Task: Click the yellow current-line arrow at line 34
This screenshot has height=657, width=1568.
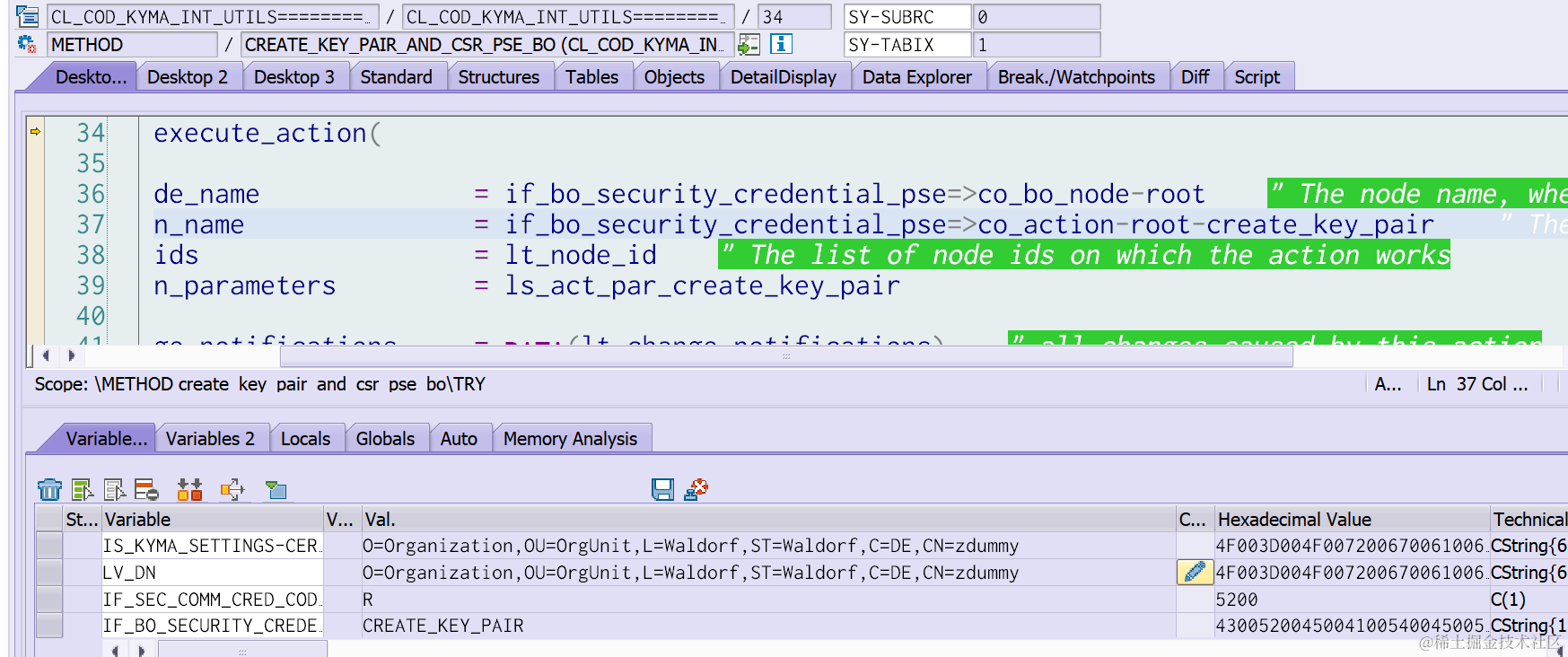Action: pos(36,132)
